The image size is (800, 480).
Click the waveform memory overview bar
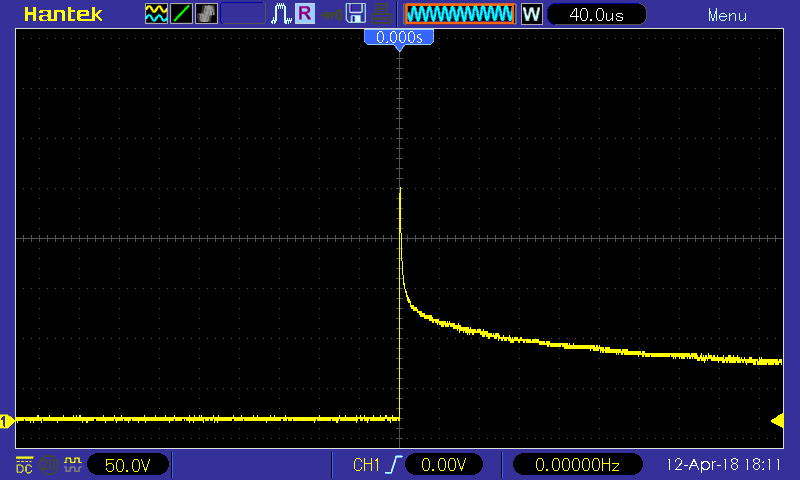point(460,14)
